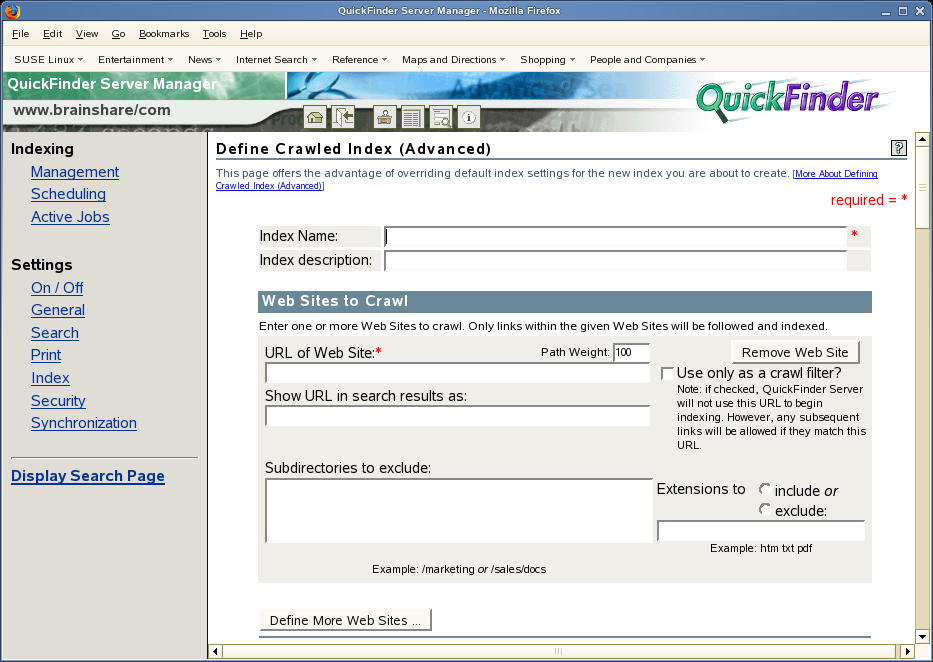
Task: Open the Synchronization settings link
Action: [84, 423]
